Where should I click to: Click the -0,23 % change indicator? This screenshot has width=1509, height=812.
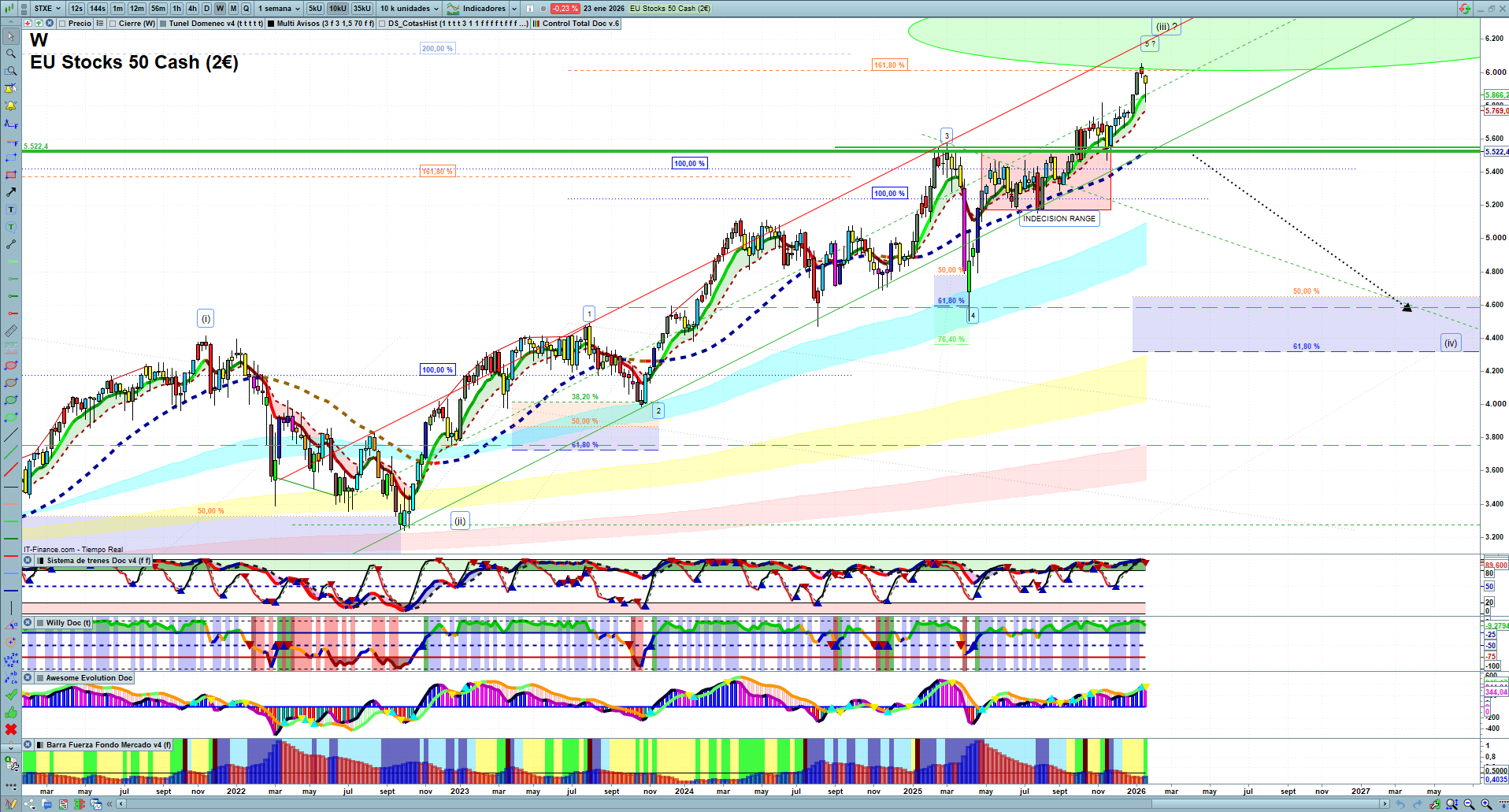(565, 9)
